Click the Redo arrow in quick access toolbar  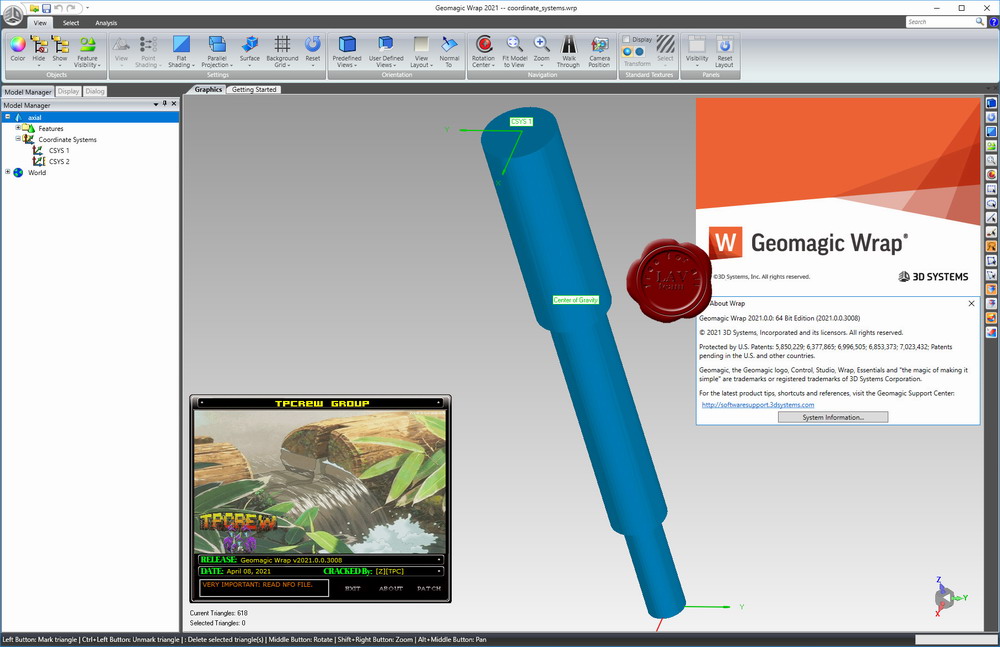click(71, 8)
